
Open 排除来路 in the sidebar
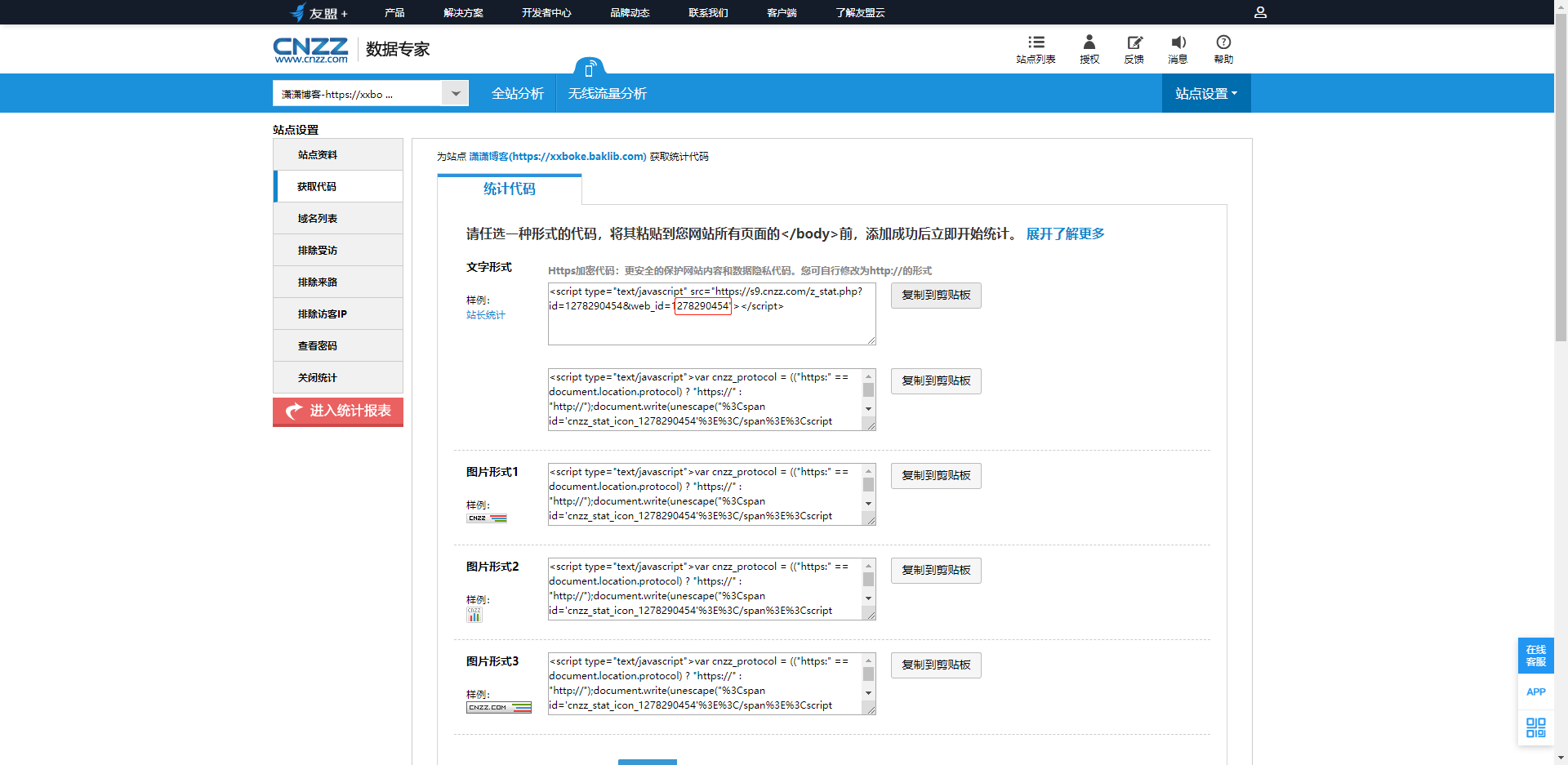tap(338, 282)
